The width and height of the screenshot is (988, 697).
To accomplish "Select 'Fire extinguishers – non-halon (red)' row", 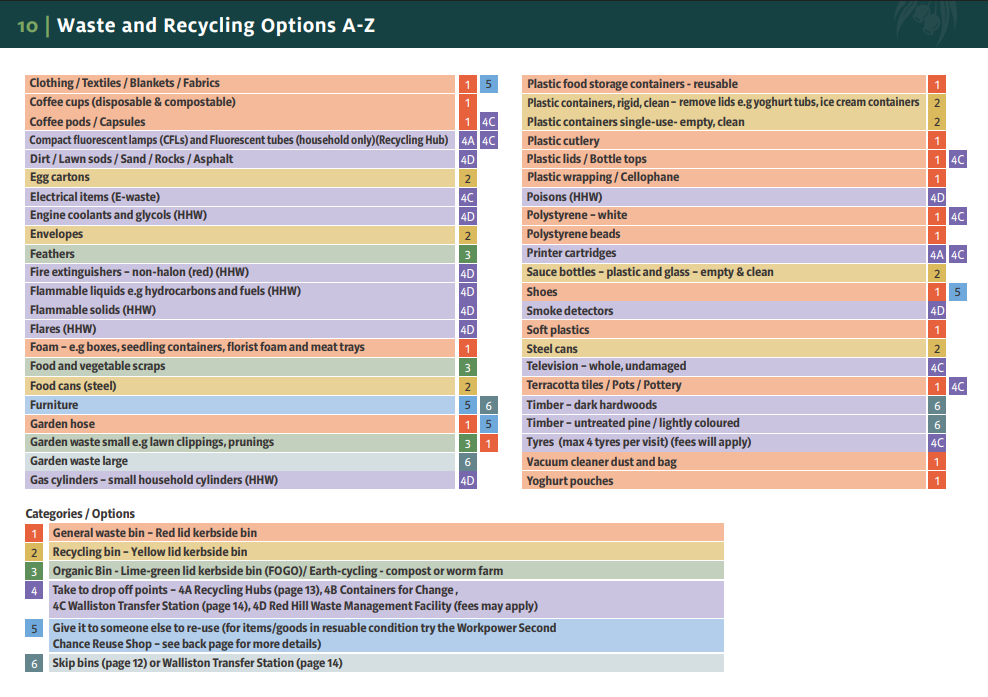I will (x=240, y=272).
